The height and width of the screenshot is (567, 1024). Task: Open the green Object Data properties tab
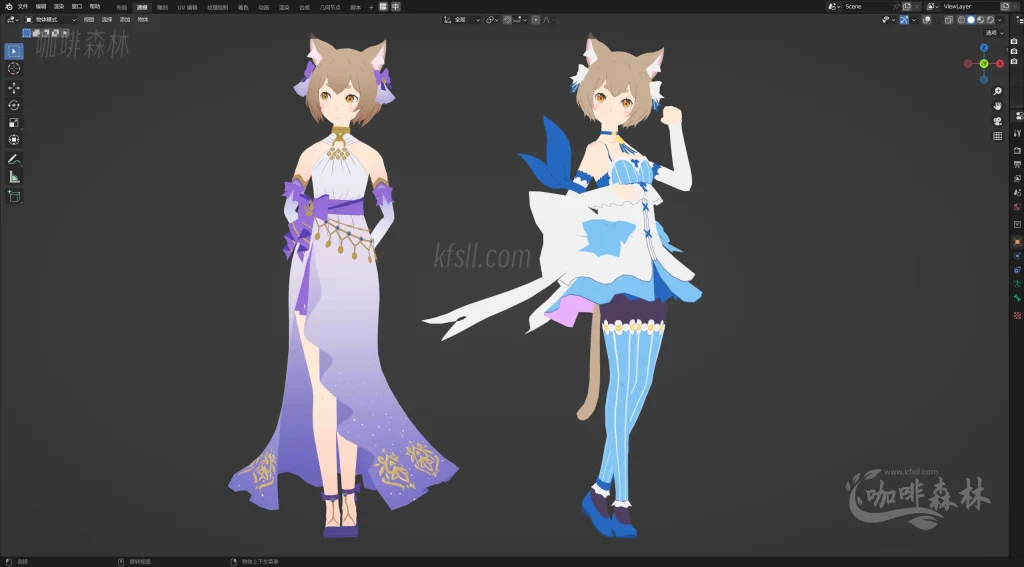point(1017,284)
